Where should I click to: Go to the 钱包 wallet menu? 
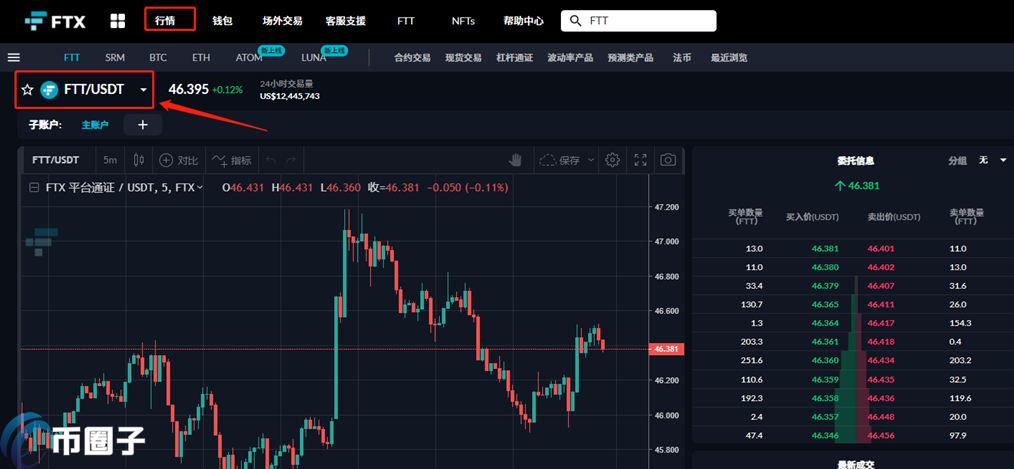(x=222, y=20)
